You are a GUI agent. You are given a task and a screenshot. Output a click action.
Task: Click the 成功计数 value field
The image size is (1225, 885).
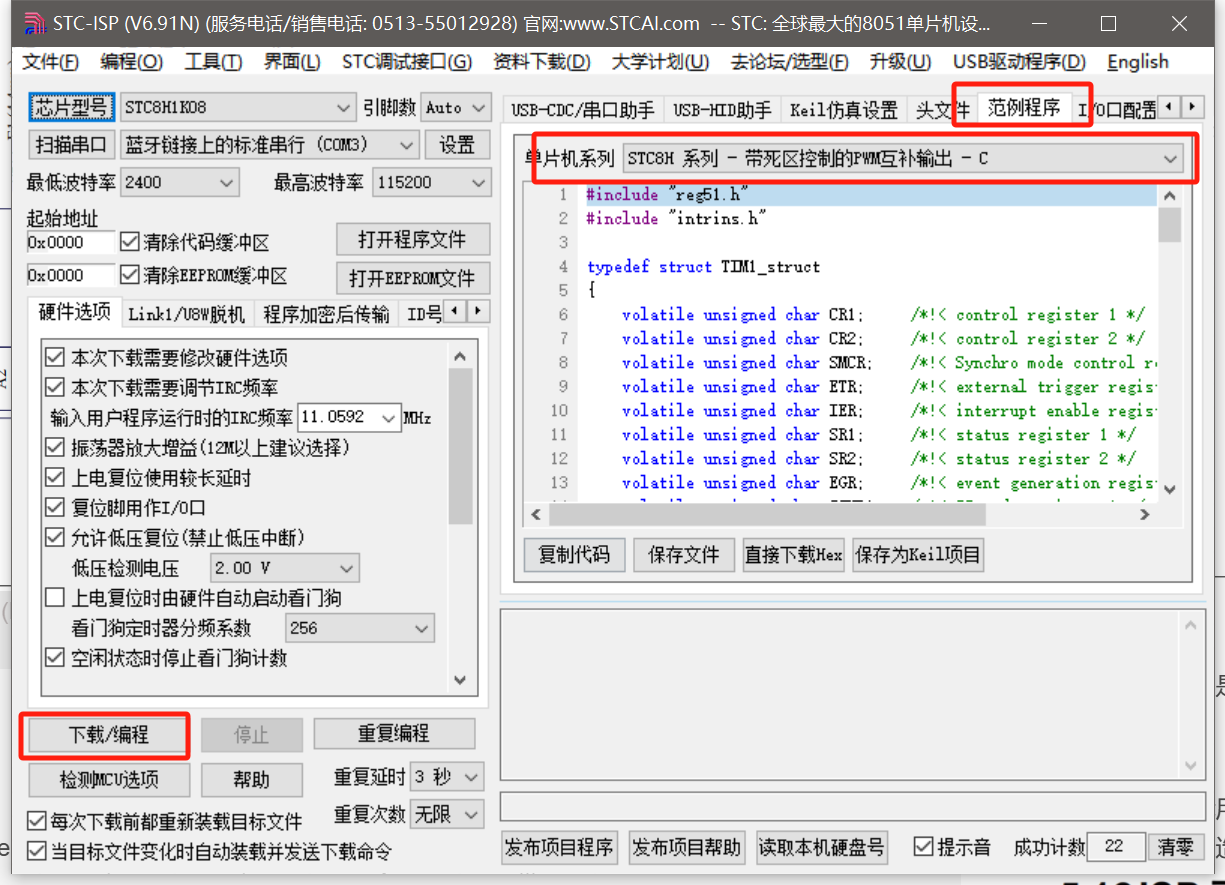point(1115,847)
